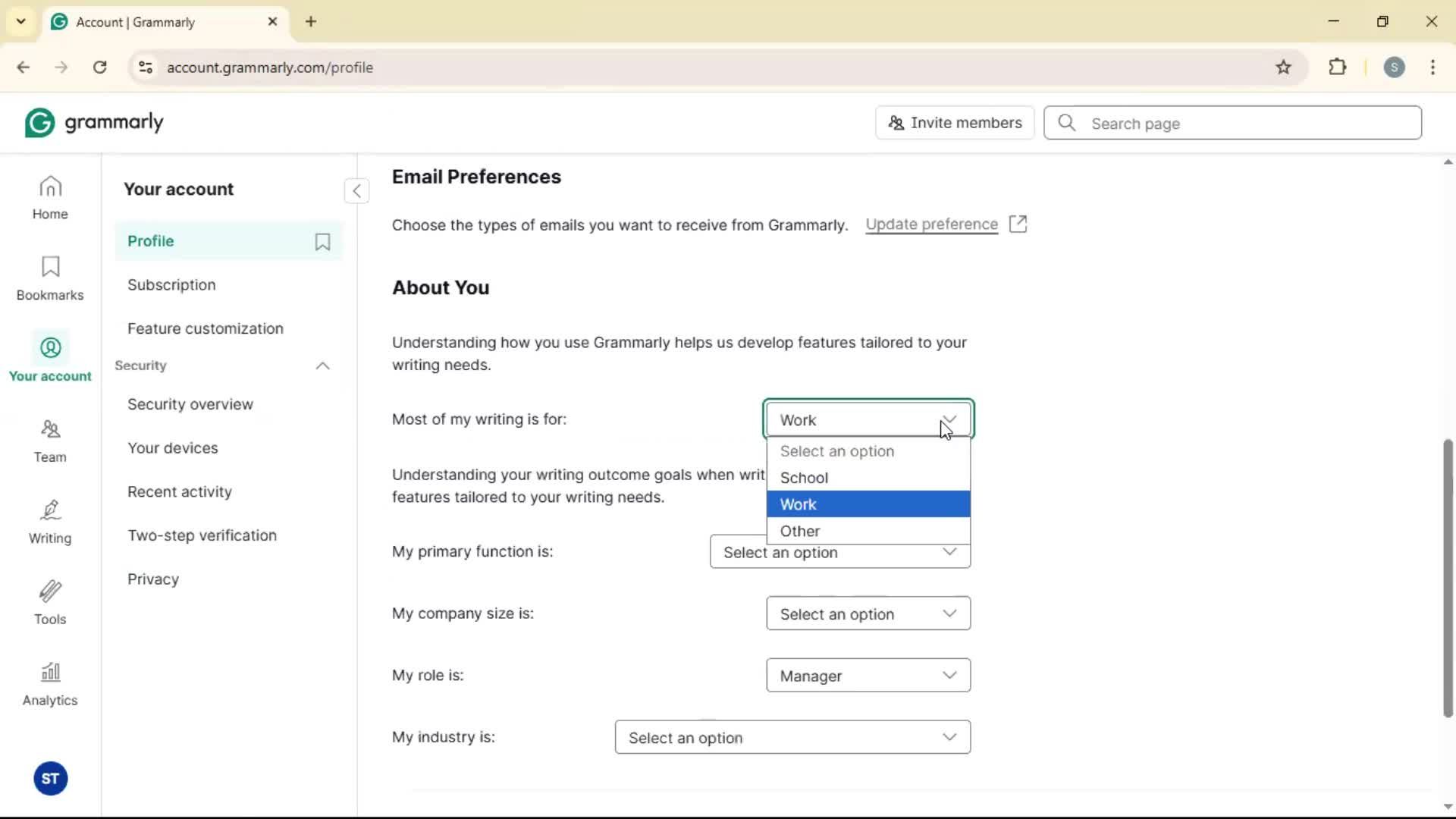Image resolution: width=1456 pixels, height=819 pixels.
Task: Go to Two-step verification settings
Action: tap(202, 535)
